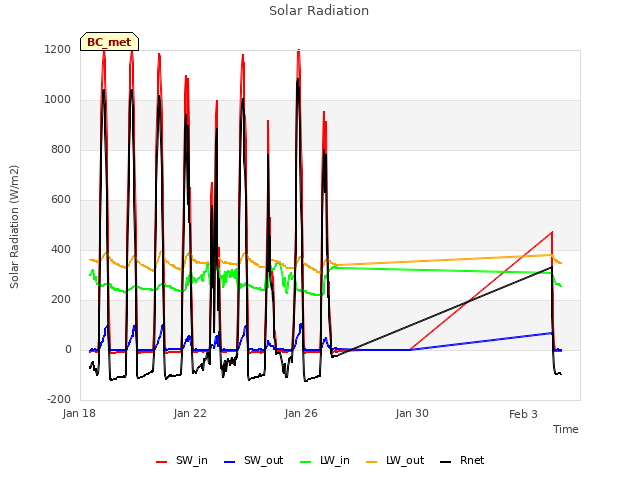Click the 200 y-axis tick label
Image resolution: width=640 pixels, height=480 pixels.
coord(61,300)
